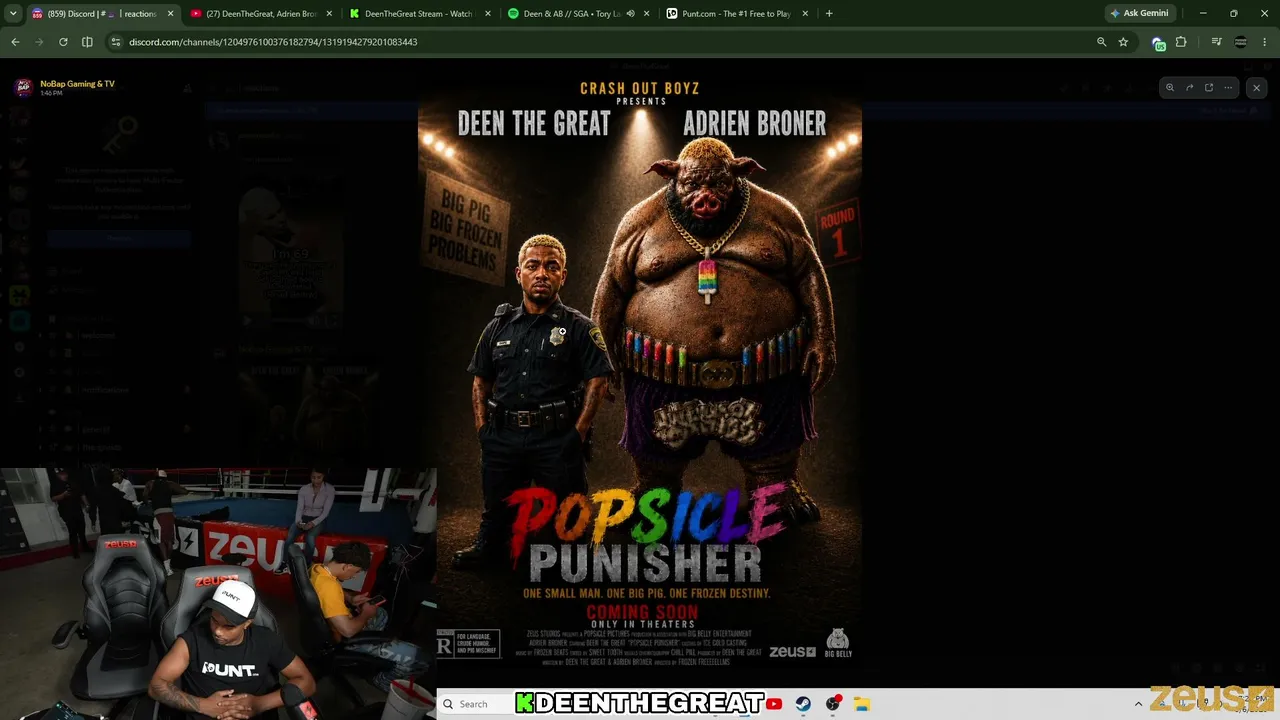
Task: Open the media controls in the toolbar
Action: [x=1216, y=42]
